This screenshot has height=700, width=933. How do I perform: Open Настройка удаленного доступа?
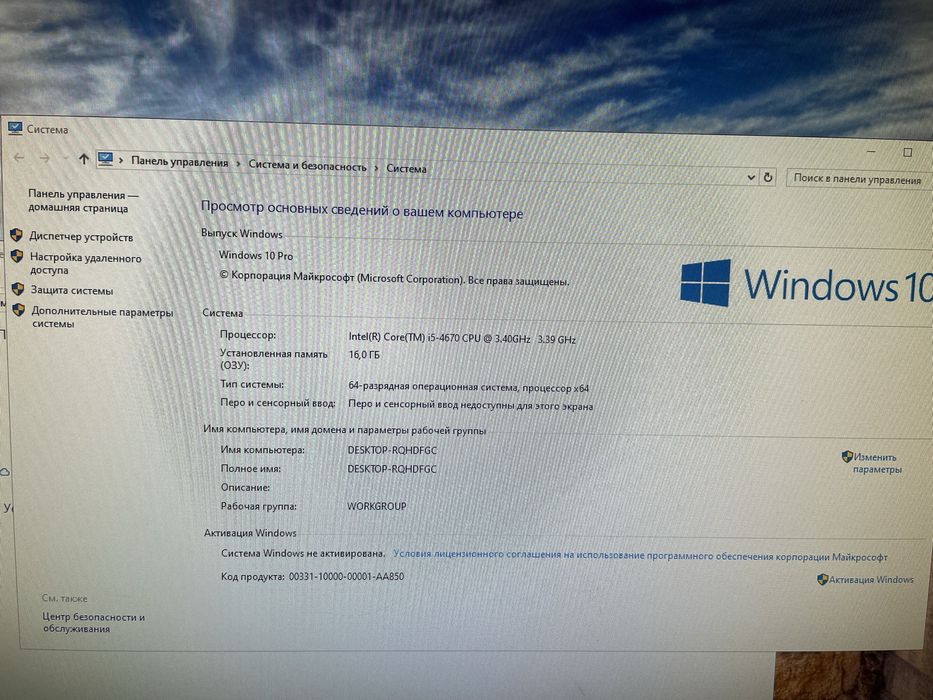(x=86, y=264)
